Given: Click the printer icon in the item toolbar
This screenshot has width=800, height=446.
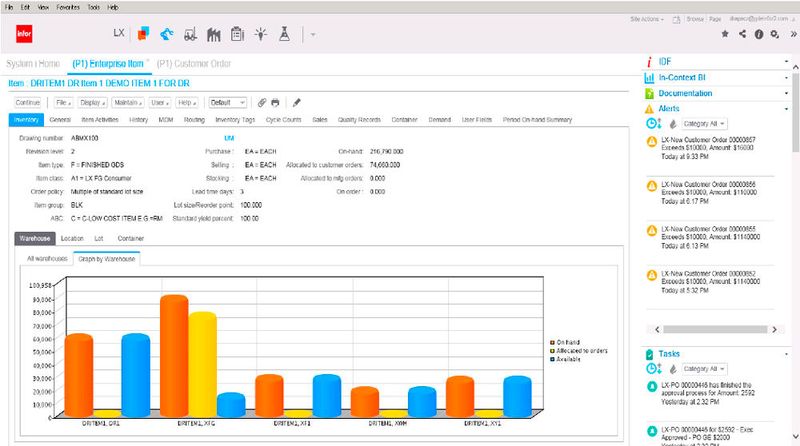Looking at the screenshot, I should click(275, 102).
